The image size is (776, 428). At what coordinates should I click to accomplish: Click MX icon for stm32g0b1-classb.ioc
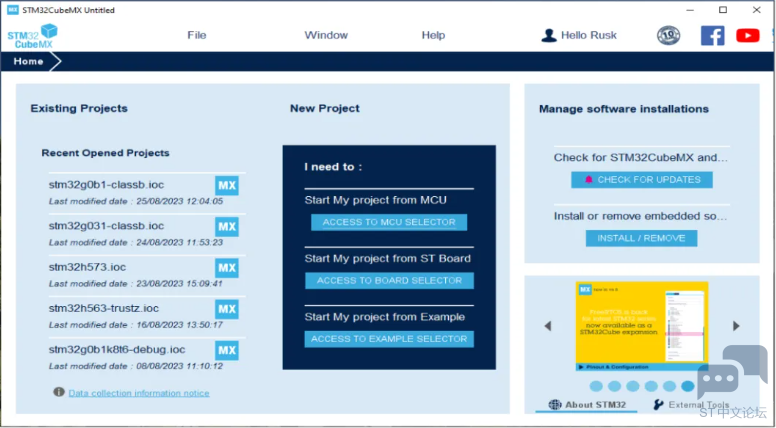point(227,186)
